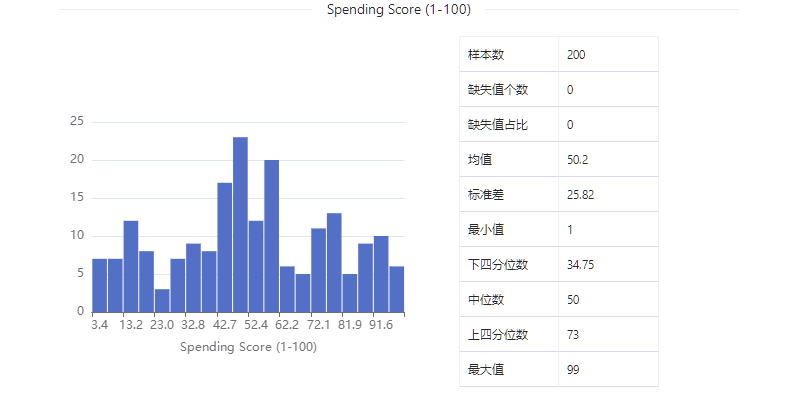
Task: Click the last bar at the chart's right end
Action: pyautogui.click(x=396, y=289)
